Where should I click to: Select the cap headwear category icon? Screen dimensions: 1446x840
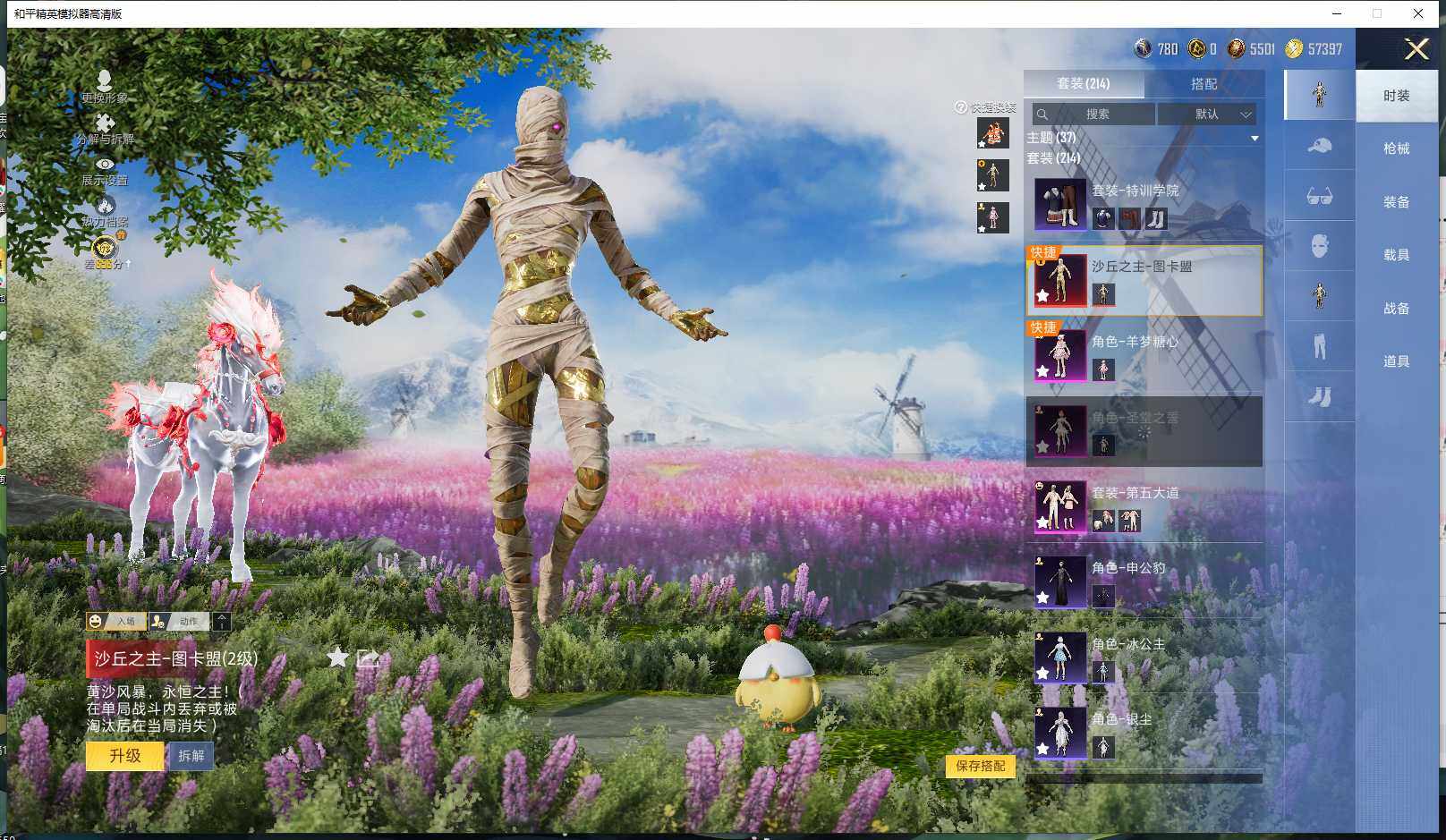pyautogui.click(x=1319, y=145)
